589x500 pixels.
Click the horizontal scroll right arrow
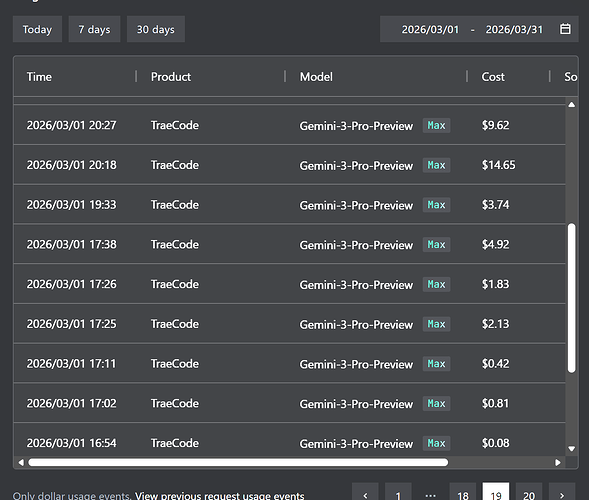pyautogui.click(x=558, y=462)
